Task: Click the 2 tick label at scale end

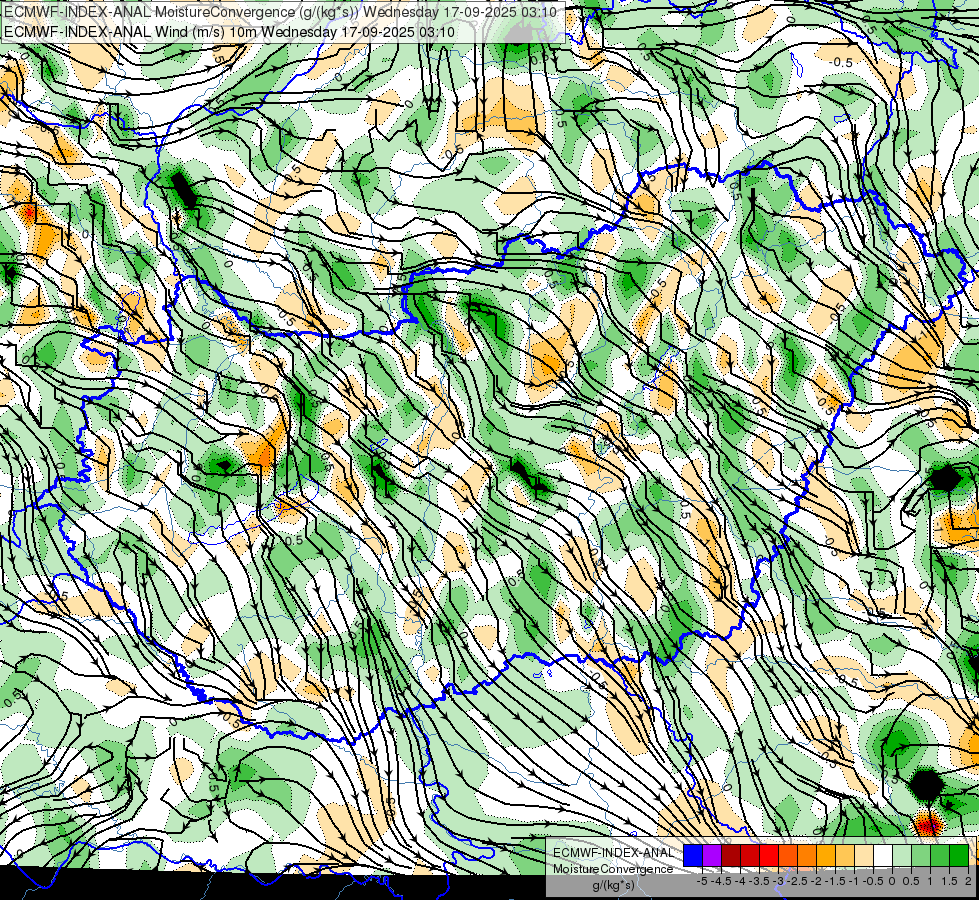Action: [968, 881]
